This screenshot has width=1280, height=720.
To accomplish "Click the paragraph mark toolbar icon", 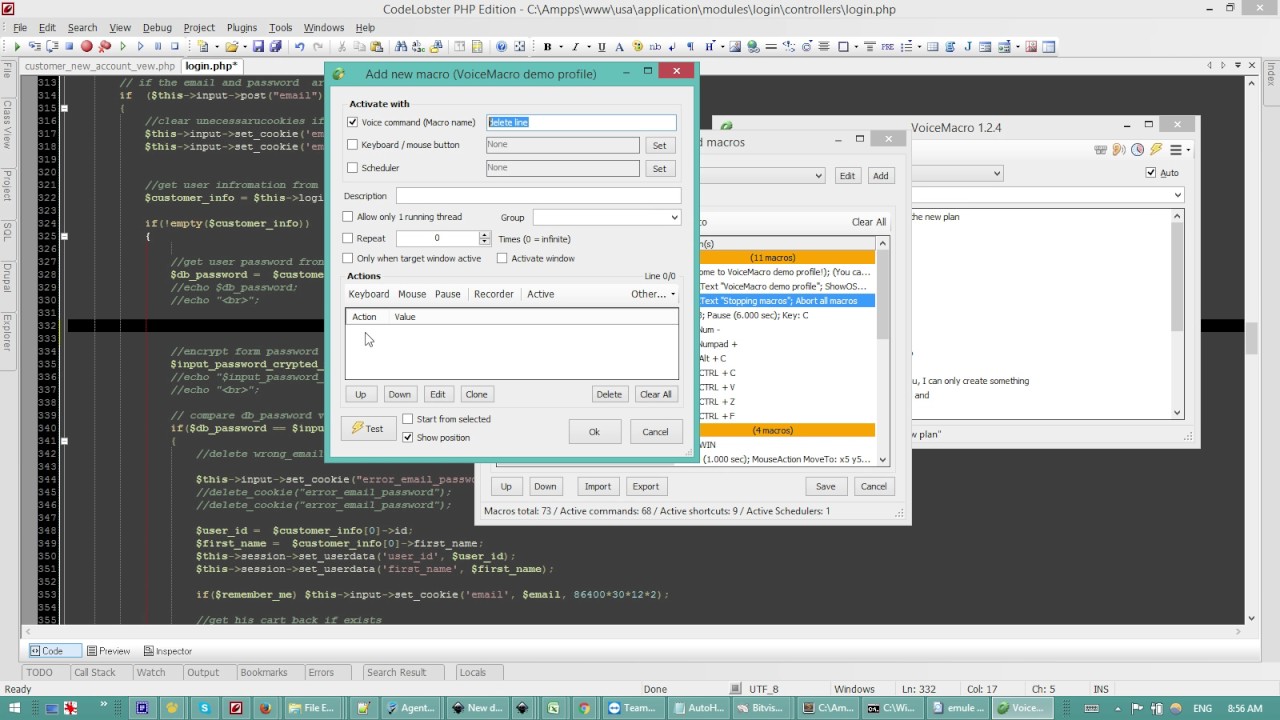I will tap(690, 46).
